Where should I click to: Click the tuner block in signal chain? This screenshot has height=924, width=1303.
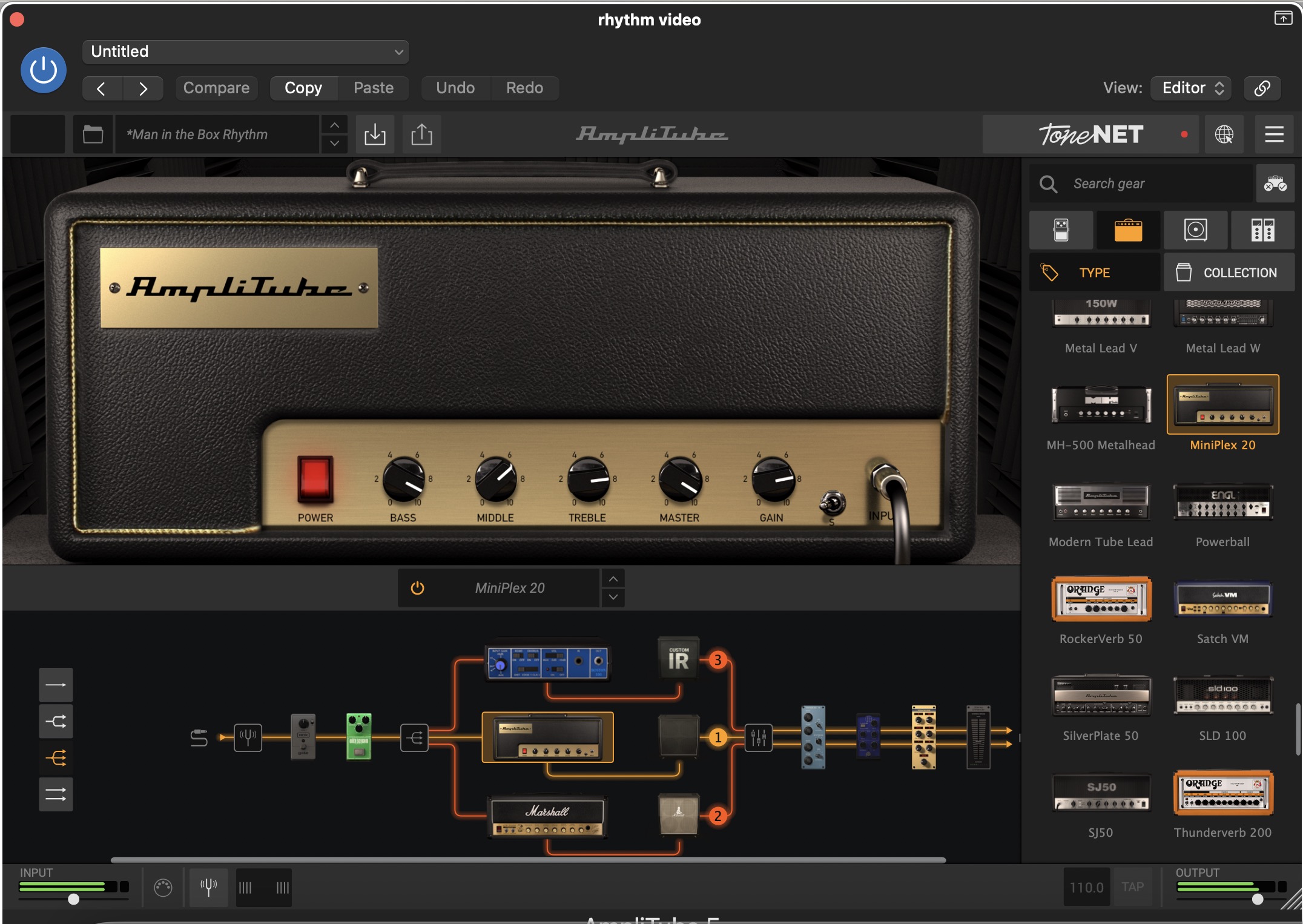248,738
